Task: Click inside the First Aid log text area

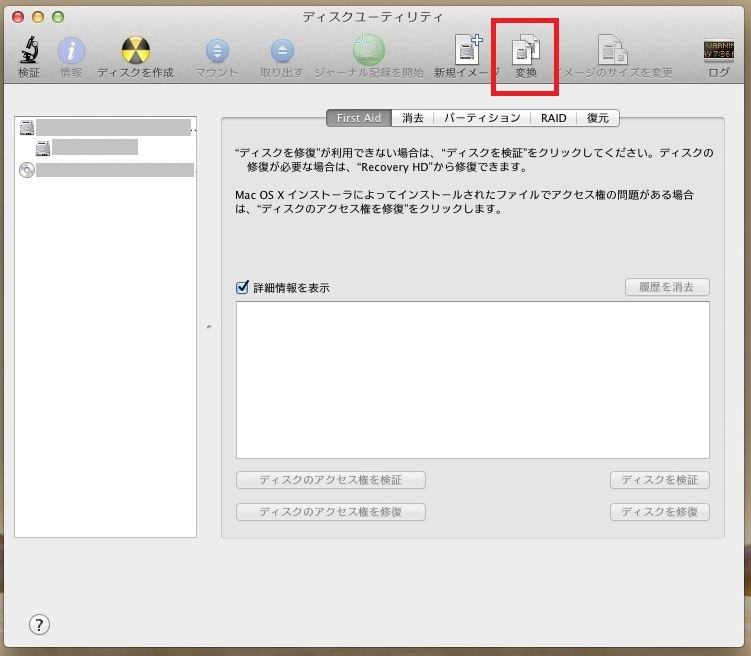Action: tap(473, 380)
